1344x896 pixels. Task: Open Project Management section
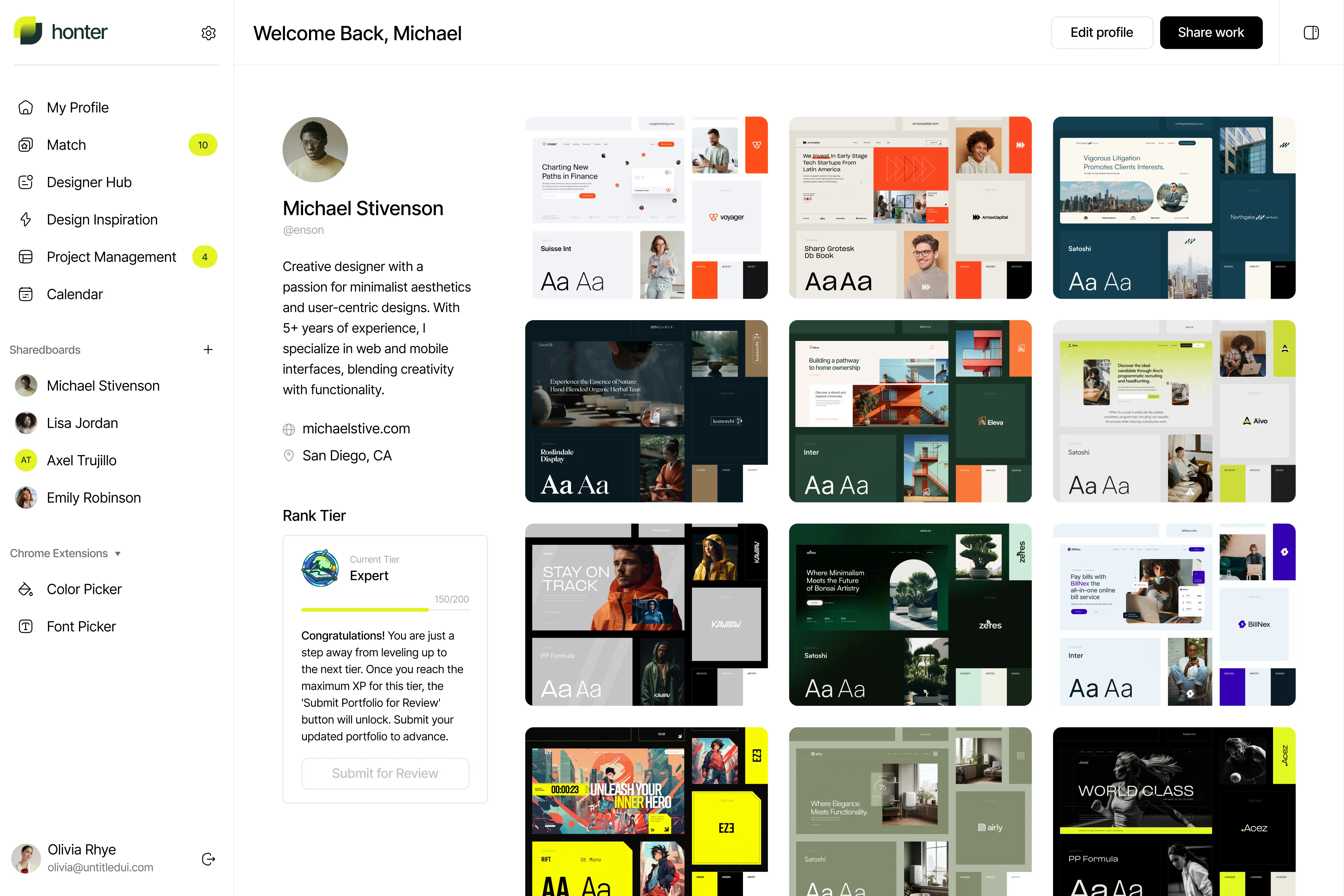[x=111, y=257]
